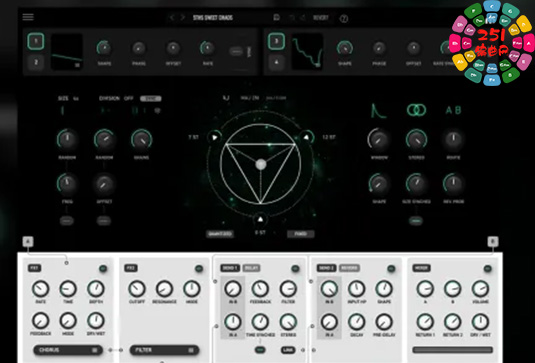Click the LFO 3 Phase knob
Viewport: 535px width, 363px height.
(379, 48)
